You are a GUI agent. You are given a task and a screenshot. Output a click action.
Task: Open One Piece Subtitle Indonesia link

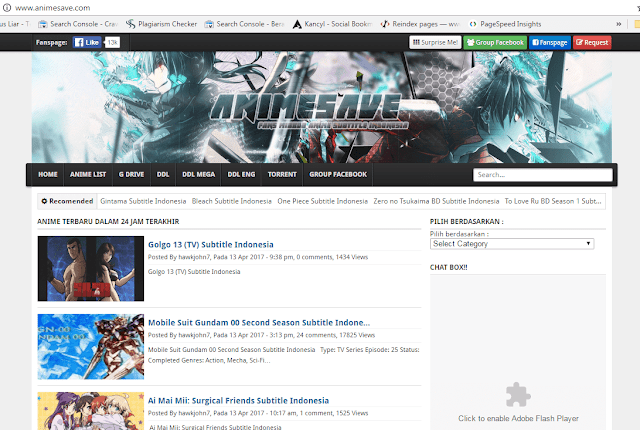pos(322,201)
